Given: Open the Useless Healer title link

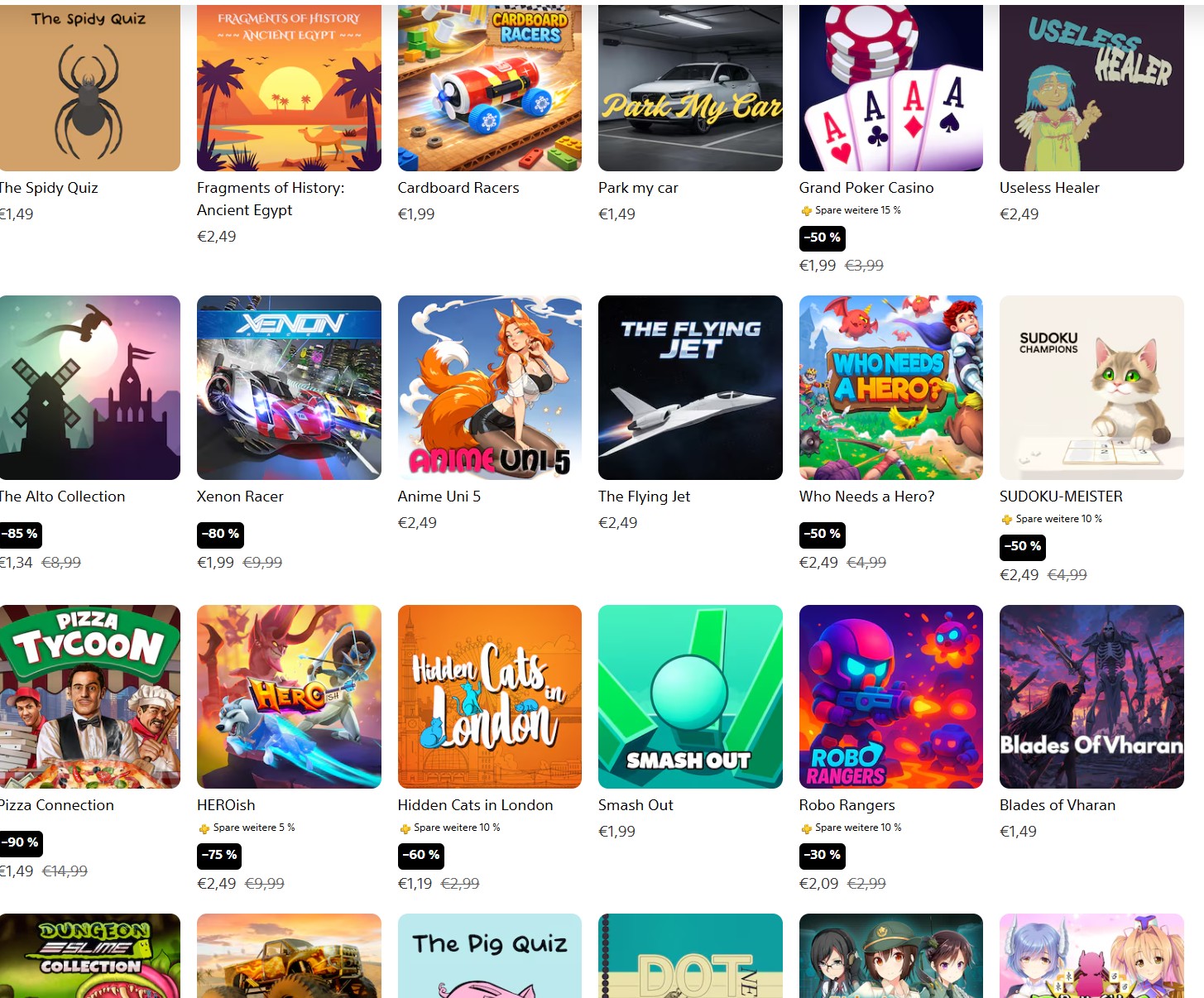Looking at the screenshot, I should (x=1049, y=188).
